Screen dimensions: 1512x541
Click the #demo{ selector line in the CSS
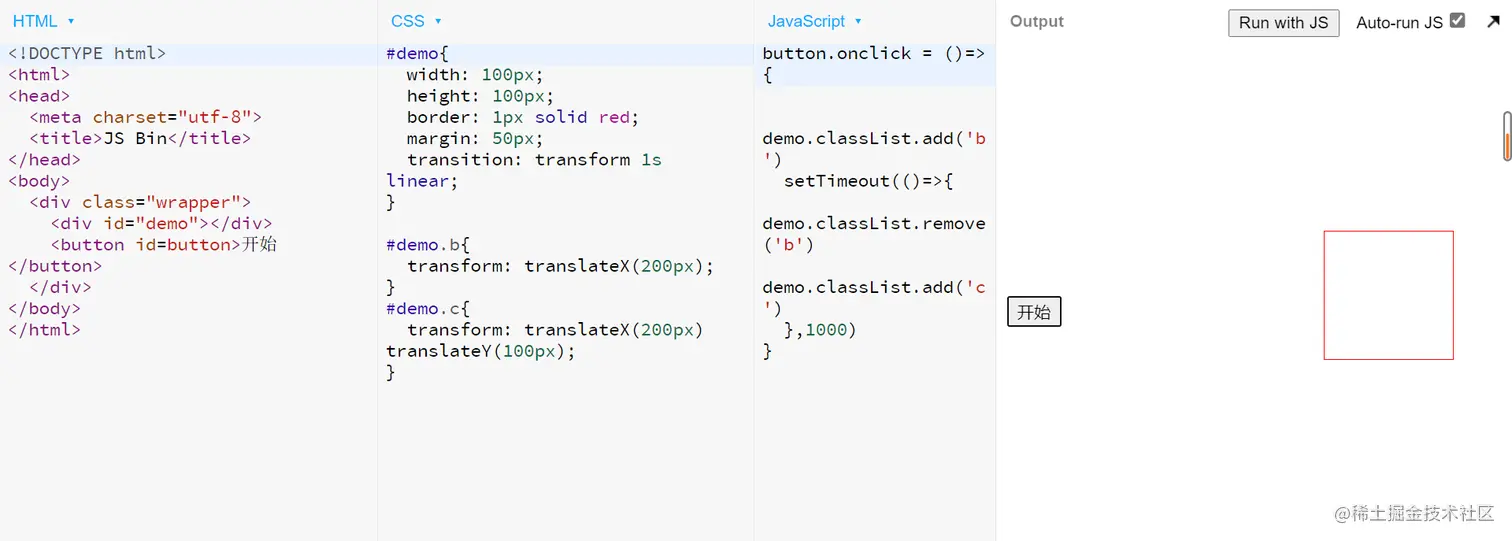(x=418, y=54)
